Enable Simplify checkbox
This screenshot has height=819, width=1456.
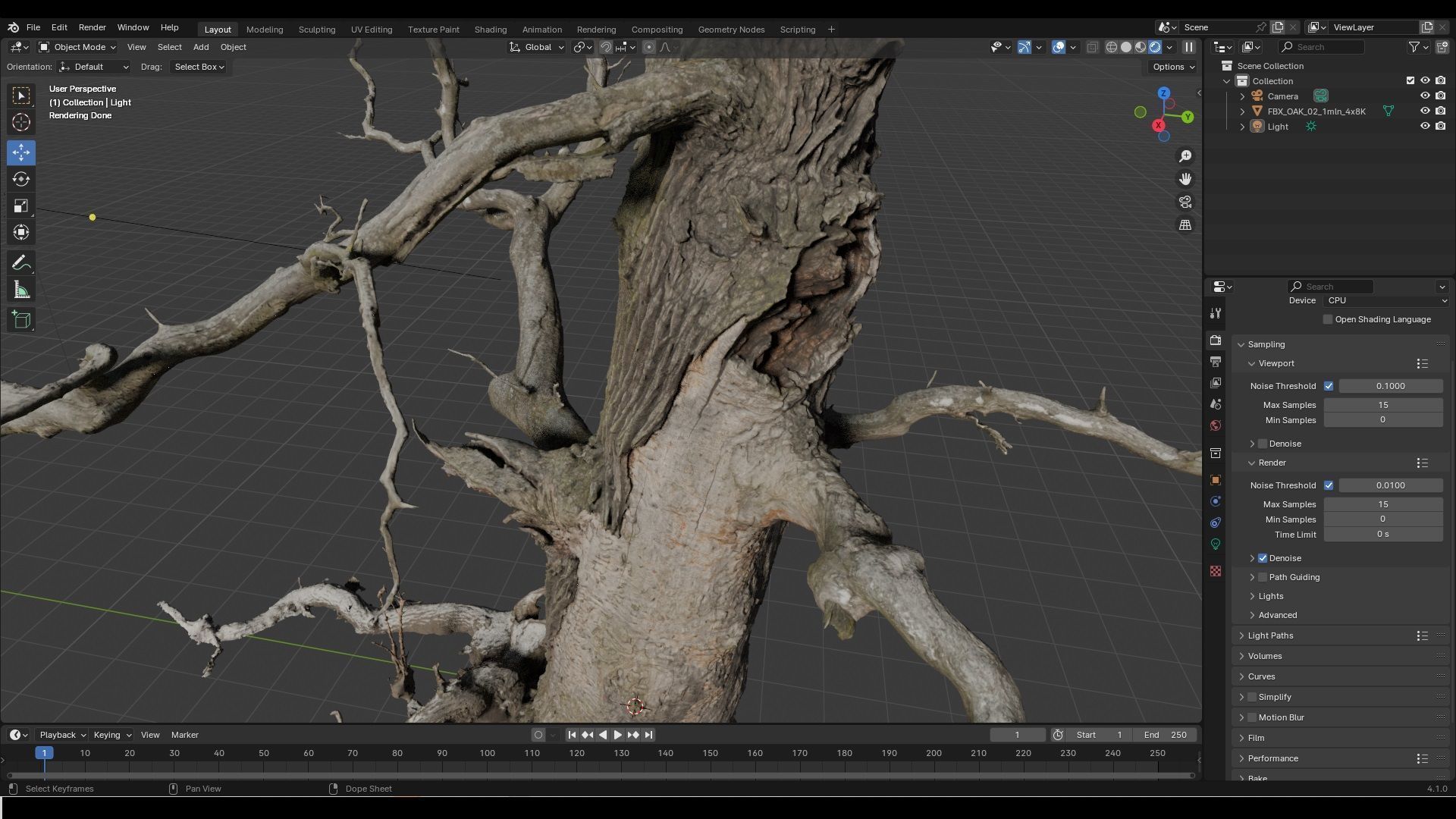click(1252, 697)
